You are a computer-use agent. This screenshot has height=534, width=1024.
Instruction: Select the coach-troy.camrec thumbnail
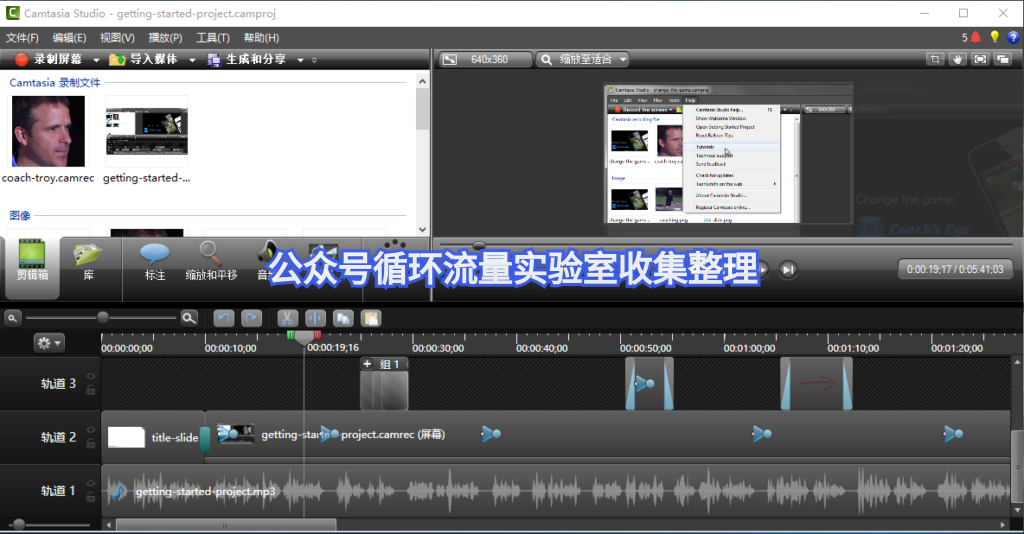(x=48, y=131)
